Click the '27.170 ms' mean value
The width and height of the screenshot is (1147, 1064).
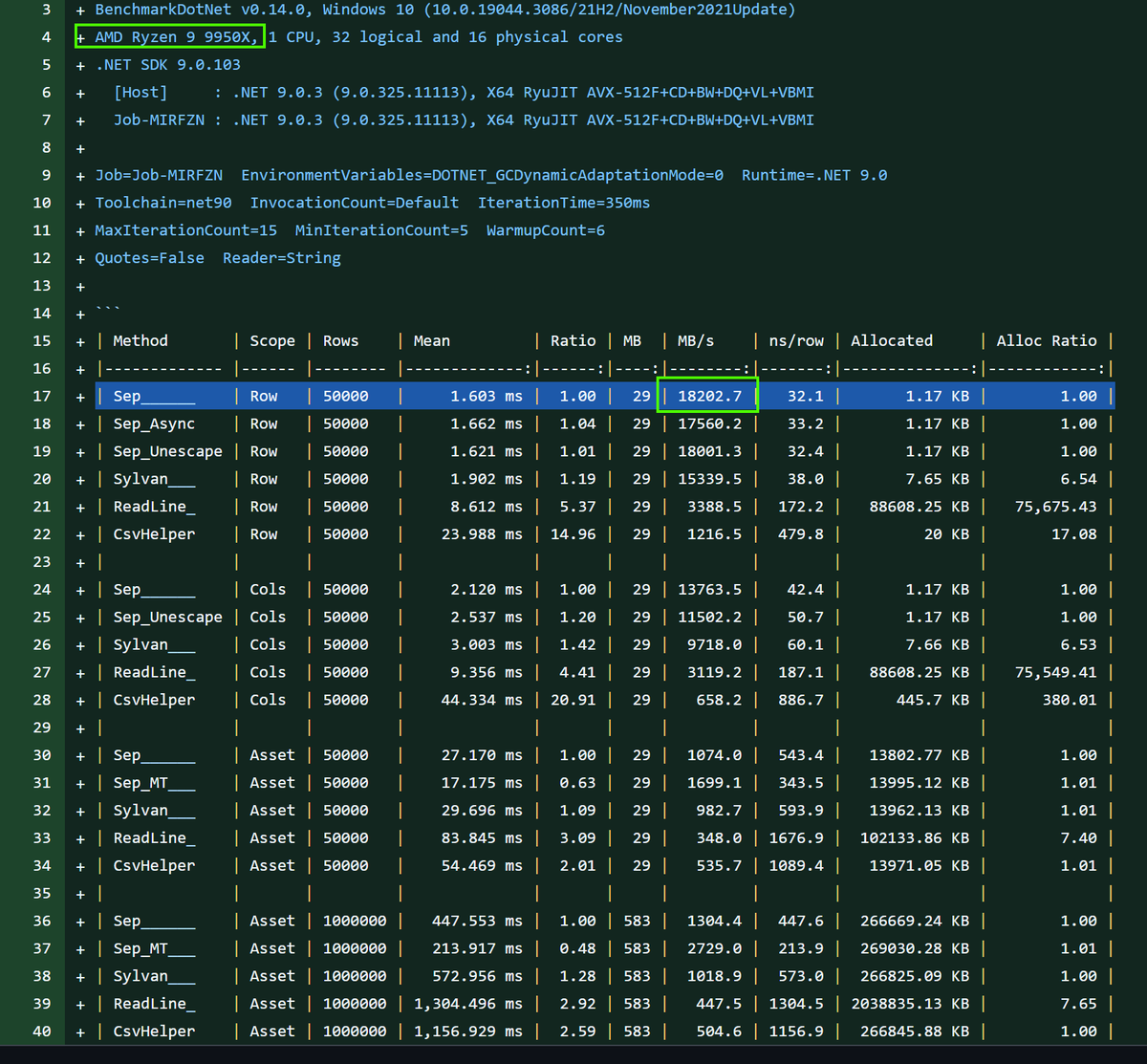coord(482,755)
